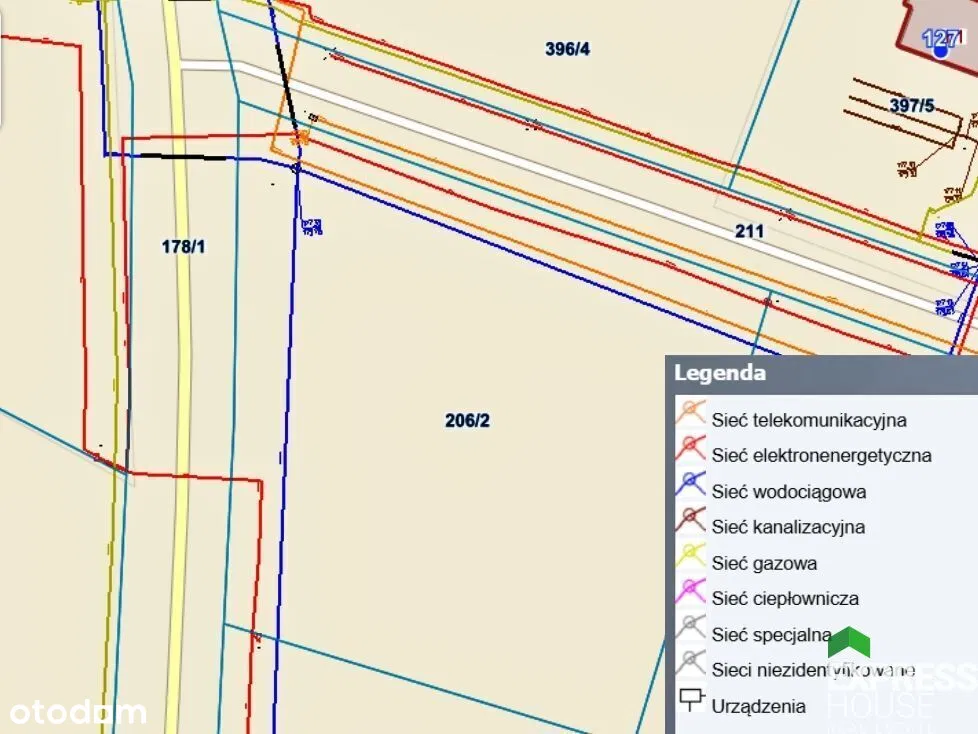Select parcel label 206/2 on the map
Image resolution: width=978 pixels, height=734 pixels.
point(467,421)
